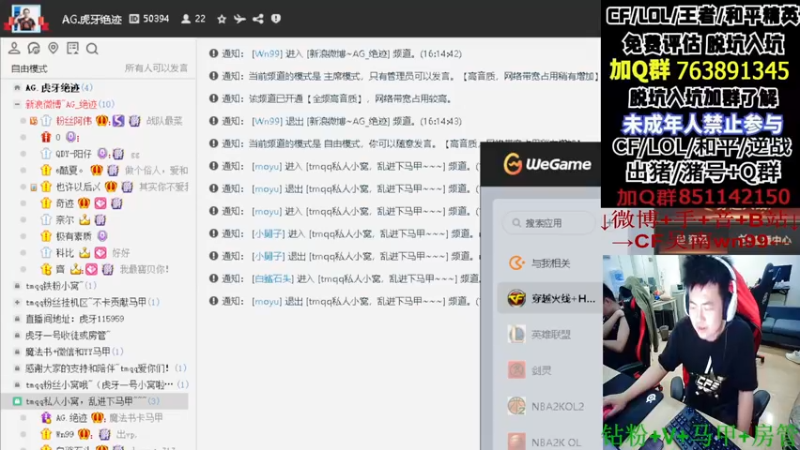Expand the tmqq粉丝挂机区 sub-channel
Image resolution: width=800 pixels, height=450 pixels.
click(17, 302)
